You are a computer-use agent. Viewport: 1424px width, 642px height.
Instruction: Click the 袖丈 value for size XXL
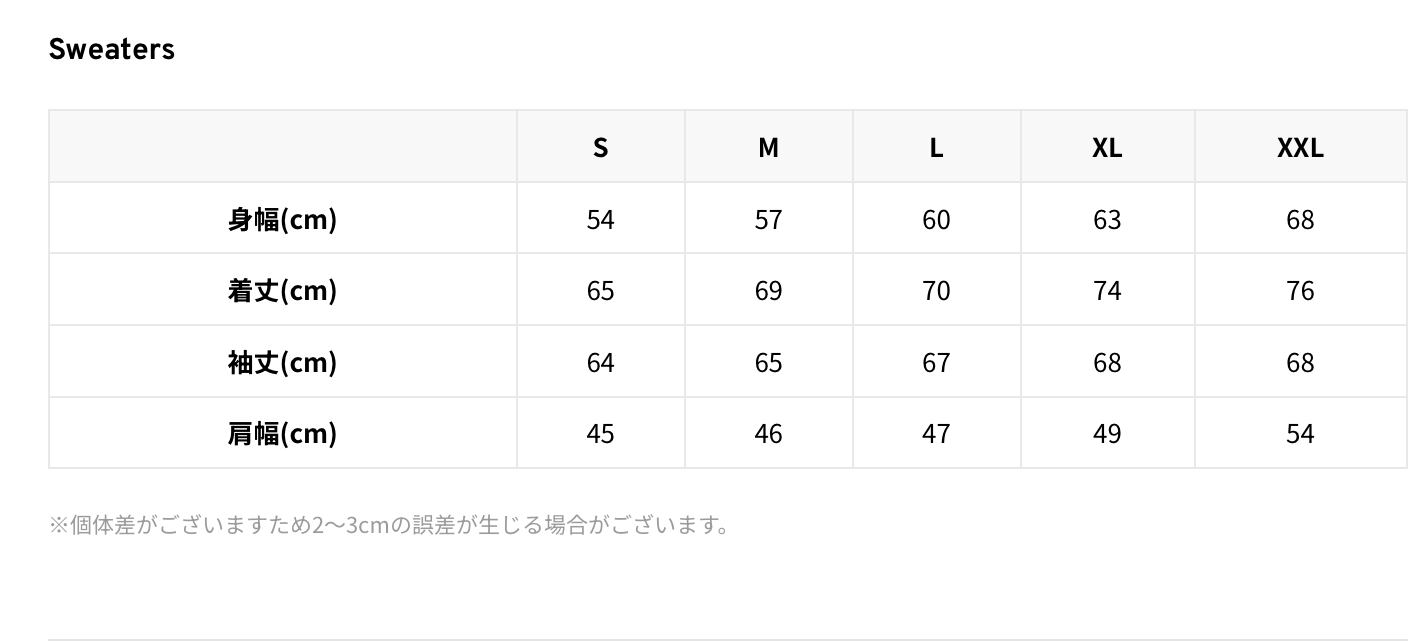coord(1300,362)
